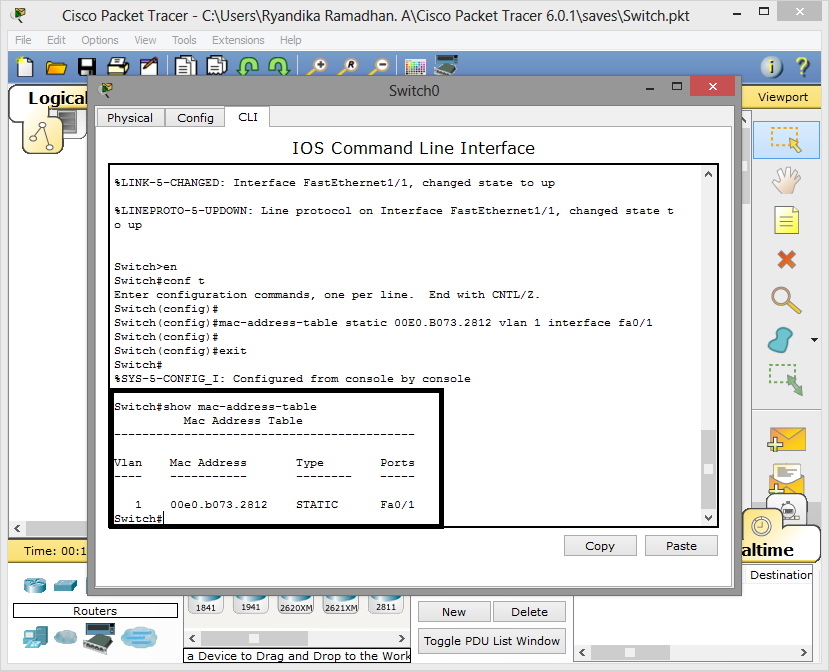Open the Help menu
Screen dimensions: 829x671
click(x=290, y=40)
